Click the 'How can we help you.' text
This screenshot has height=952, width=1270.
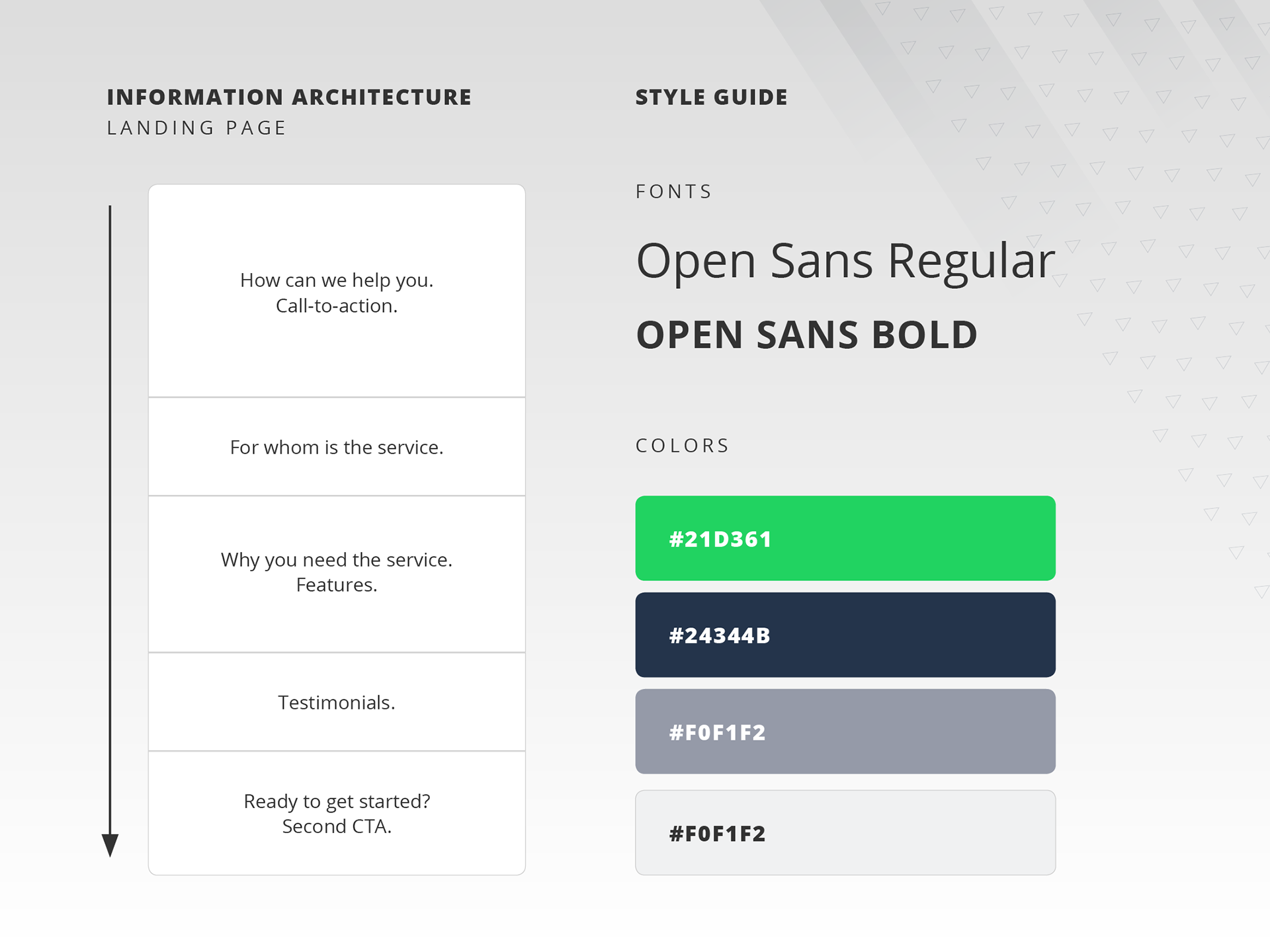[337, 280]
